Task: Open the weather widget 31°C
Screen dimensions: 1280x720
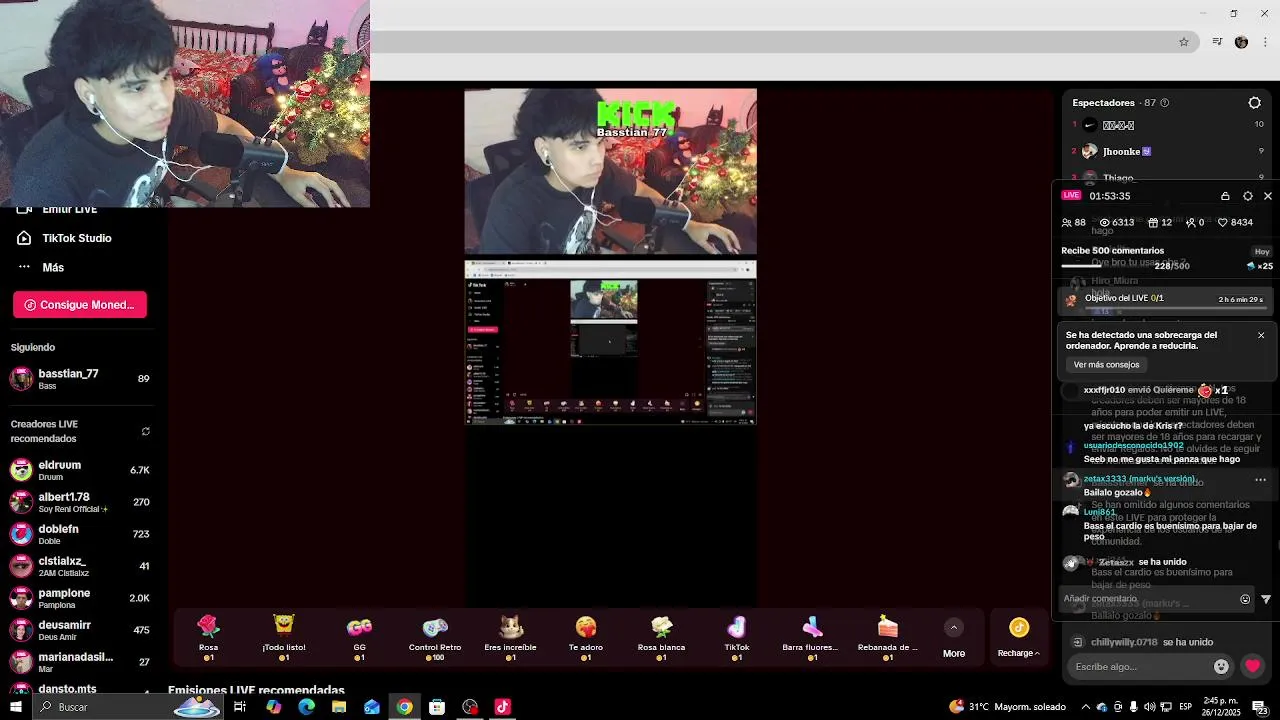Action: (x=1007, y=707)
